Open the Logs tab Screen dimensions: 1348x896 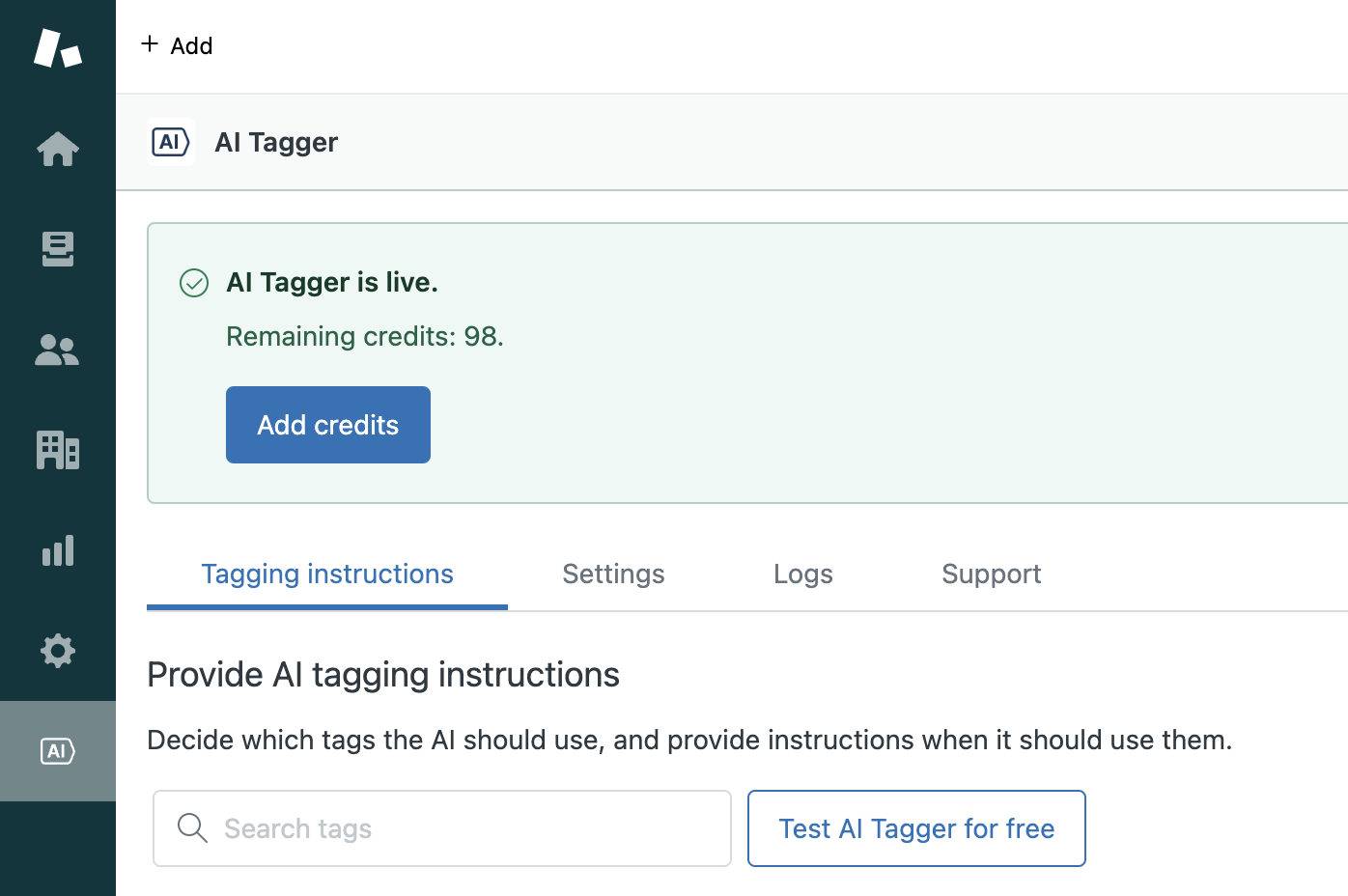pyautogui.click(x=802, y=574)
